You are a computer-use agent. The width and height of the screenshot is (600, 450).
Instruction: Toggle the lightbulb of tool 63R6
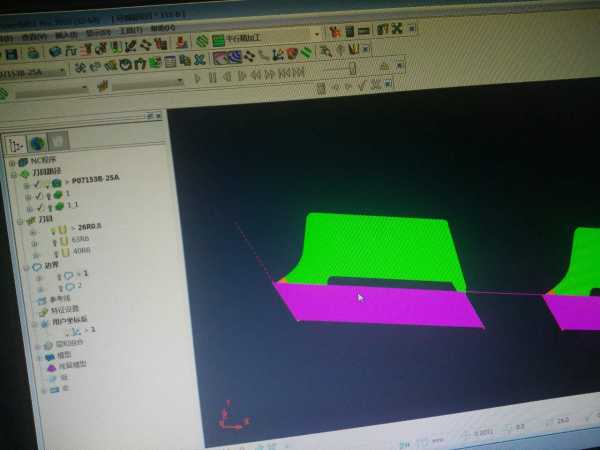[x=55, y=242]
